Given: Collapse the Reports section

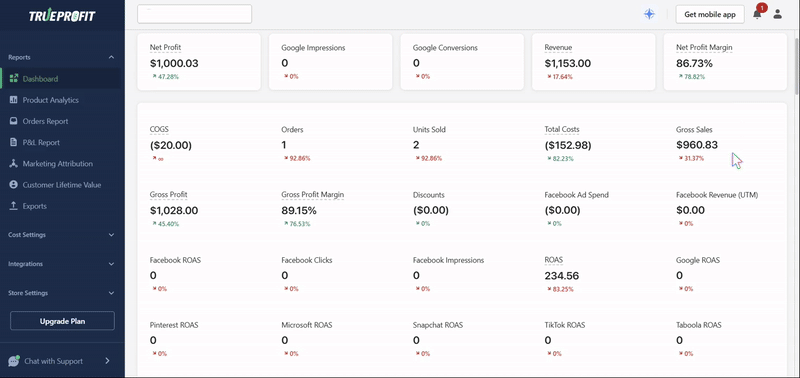Looking at the screenshot, I should pos(111,58).
